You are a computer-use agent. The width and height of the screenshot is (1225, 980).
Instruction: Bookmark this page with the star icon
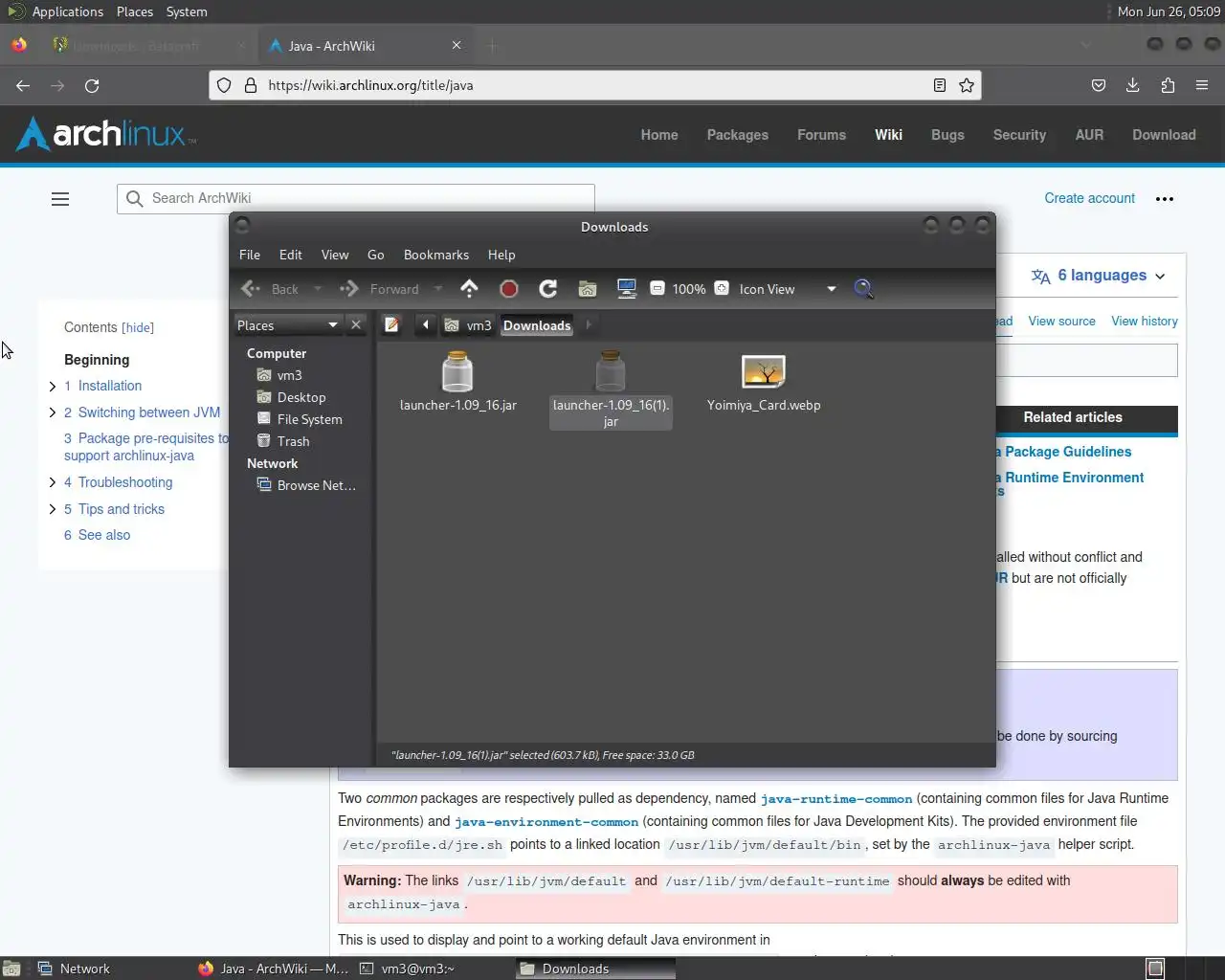coord(967,85)
